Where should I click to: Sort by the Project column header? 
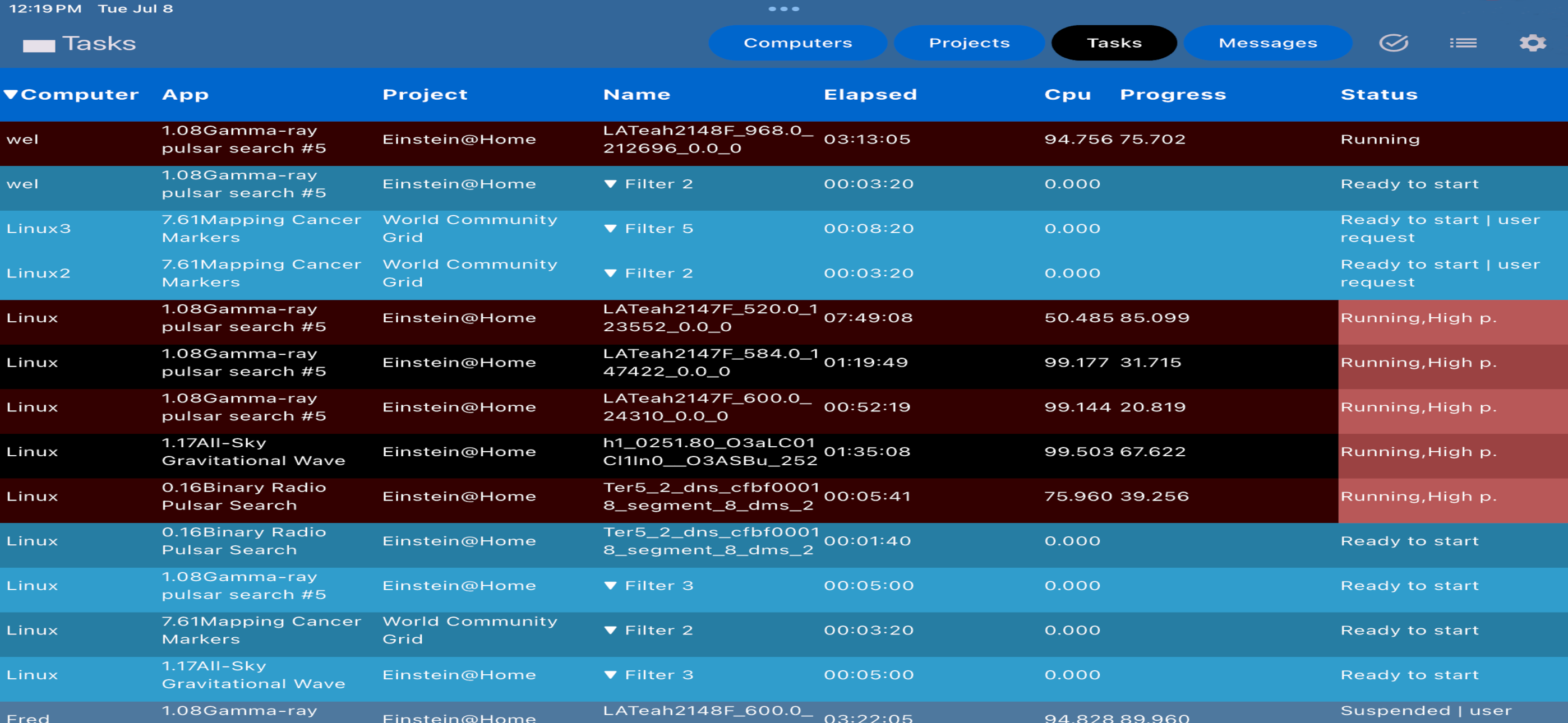click(425, 94)
